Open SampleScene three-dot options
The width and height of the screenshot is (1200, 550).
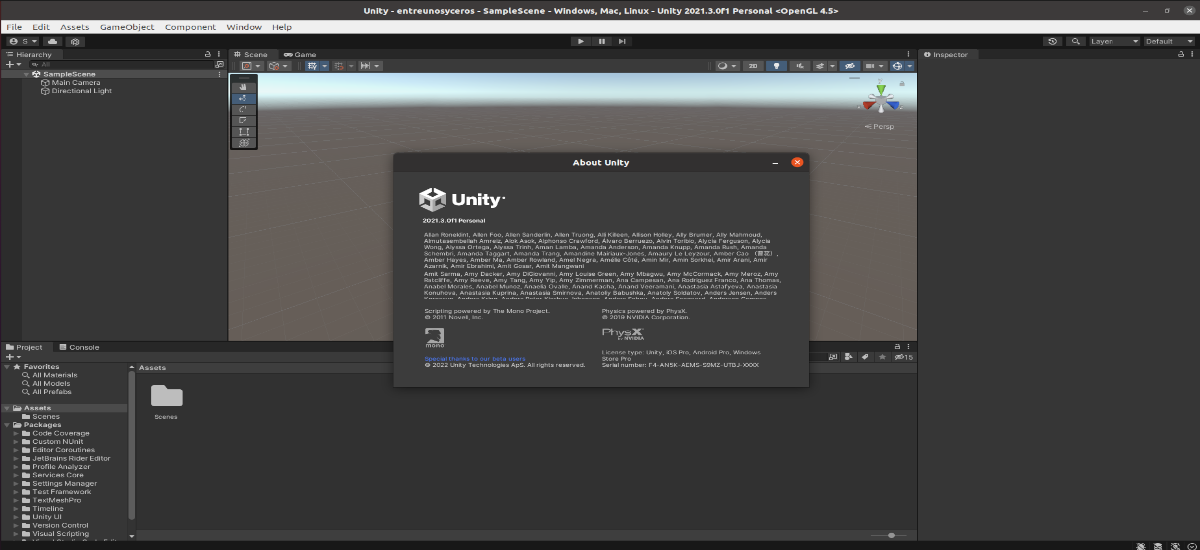click(x=219, y=74)
